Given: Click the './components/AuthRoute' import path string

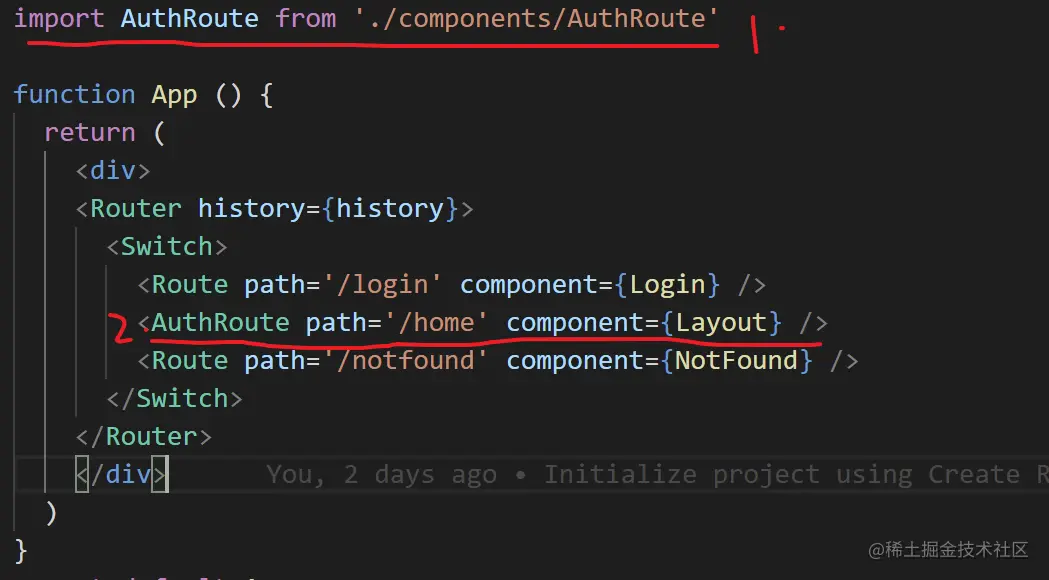Looking at the screenshot, I should [537, 19].
